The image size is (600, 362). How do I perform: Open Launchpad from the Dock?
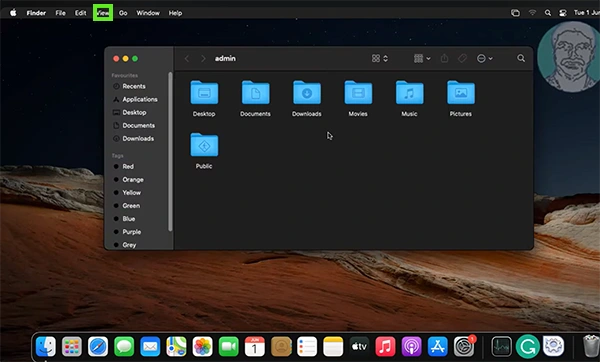tap(72, 346)
